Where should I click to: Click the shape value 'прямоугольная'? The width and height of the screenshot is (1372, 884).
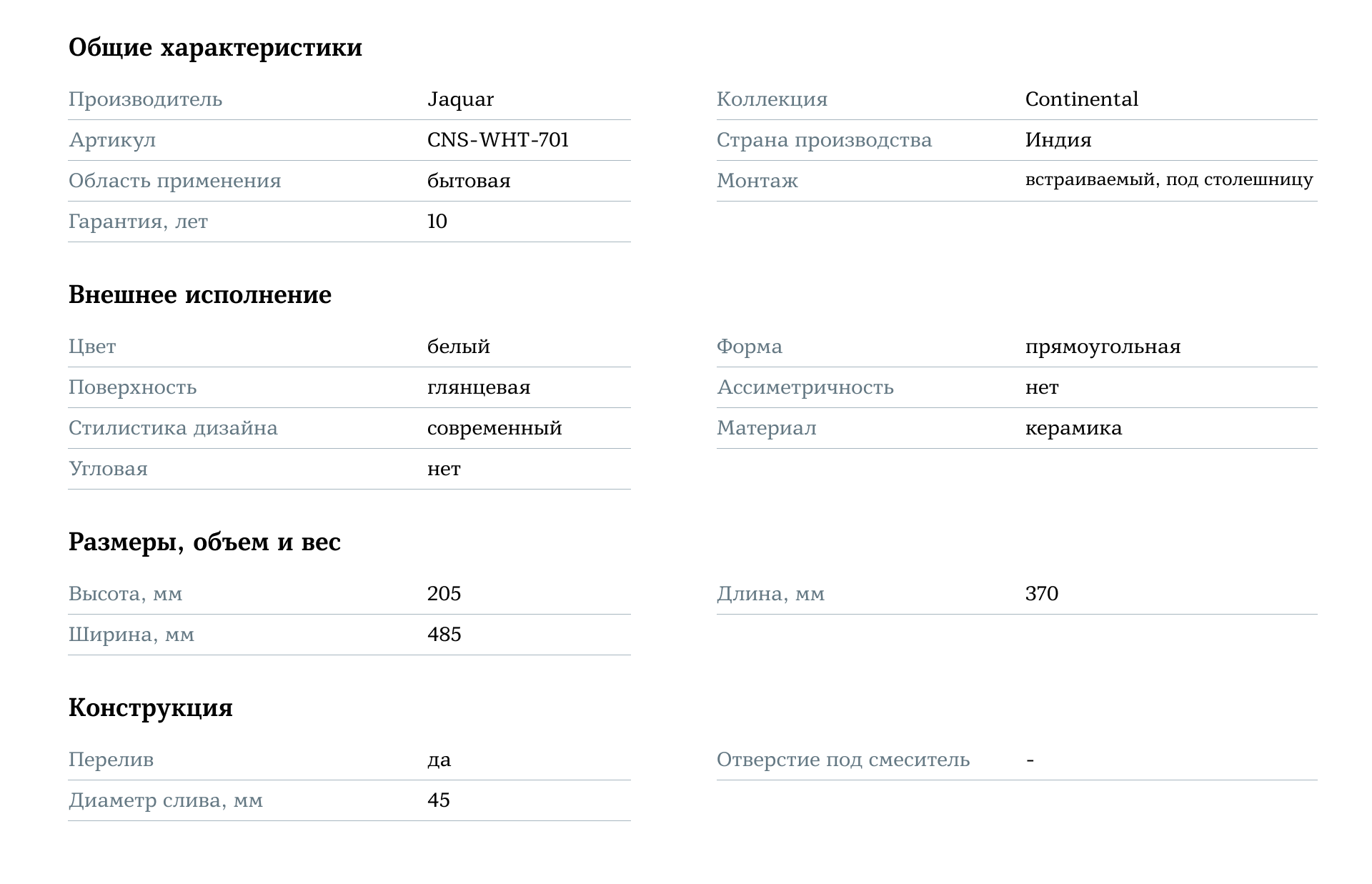point(1103,347)
